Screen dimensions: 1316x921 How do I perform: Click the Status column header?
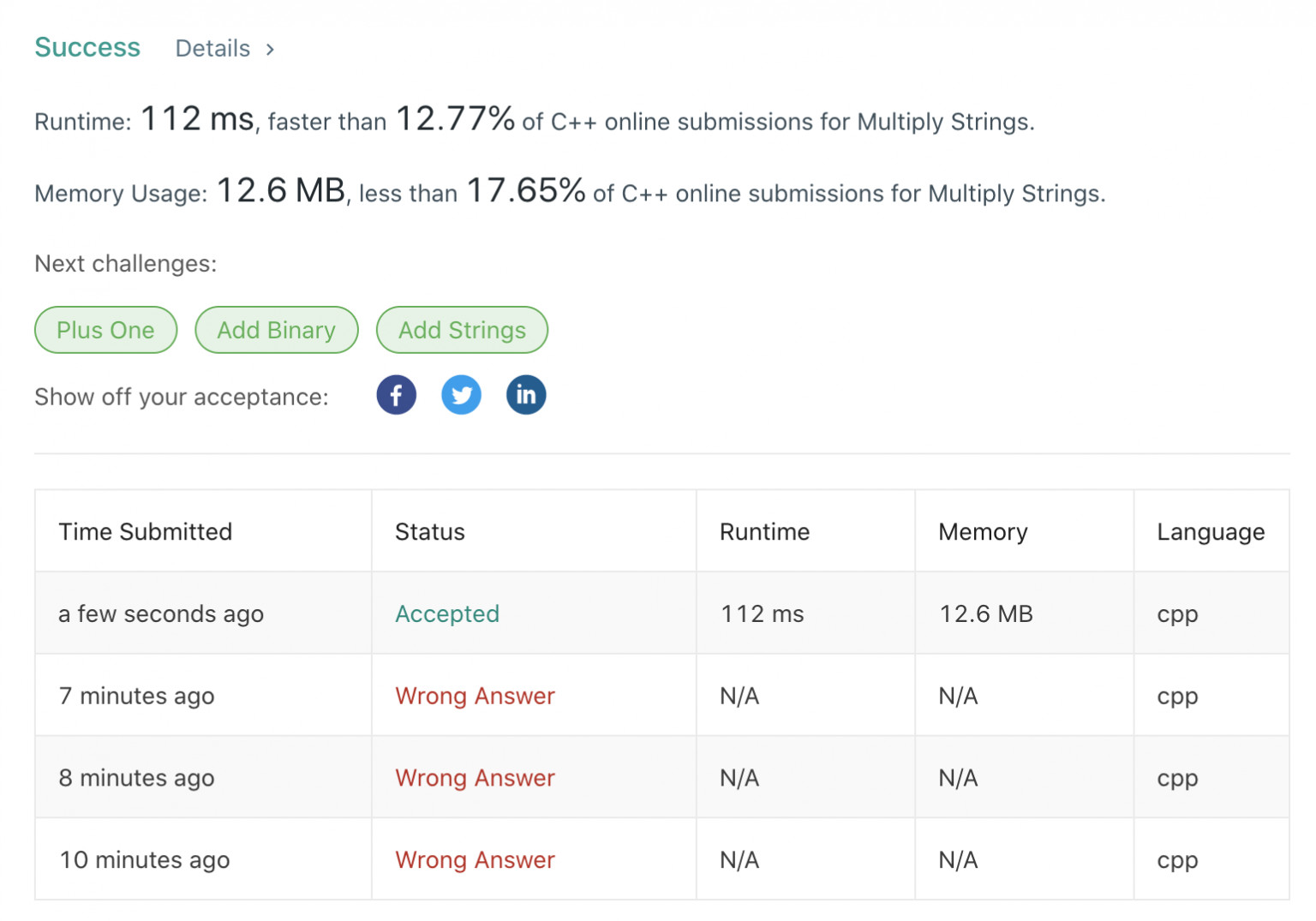coord(429,531)
